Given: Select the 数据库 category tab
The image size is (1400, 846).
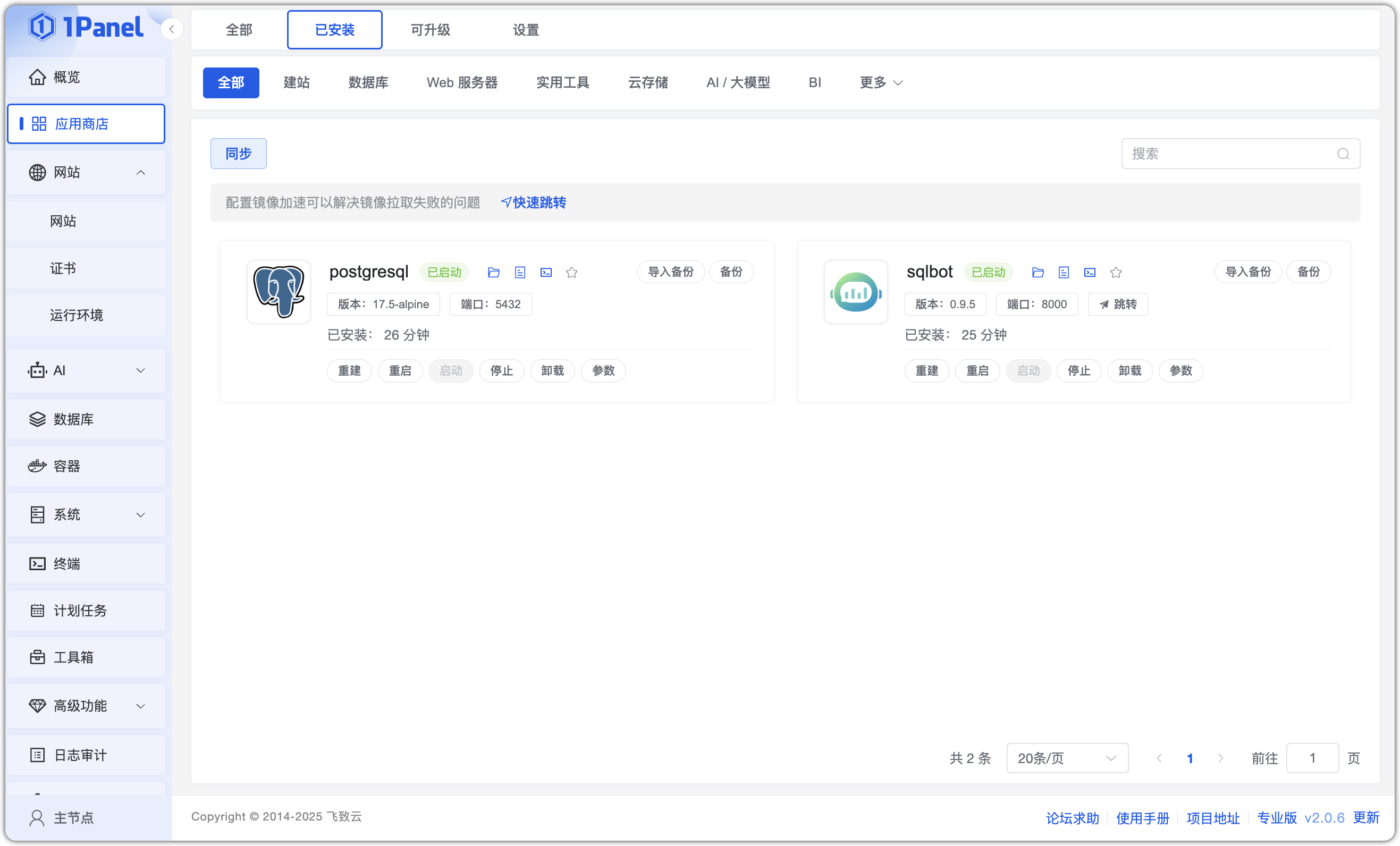Looking at the screenshot, I should point(368,82).
